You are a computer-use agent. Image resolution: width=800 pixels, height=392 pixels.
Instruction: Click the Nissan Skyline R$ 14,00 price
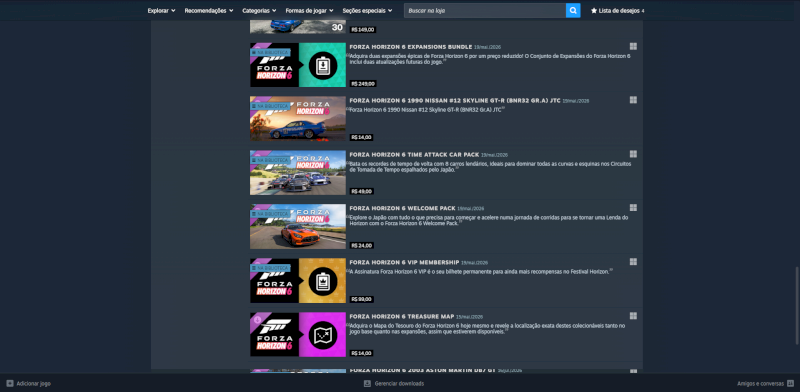362,137
